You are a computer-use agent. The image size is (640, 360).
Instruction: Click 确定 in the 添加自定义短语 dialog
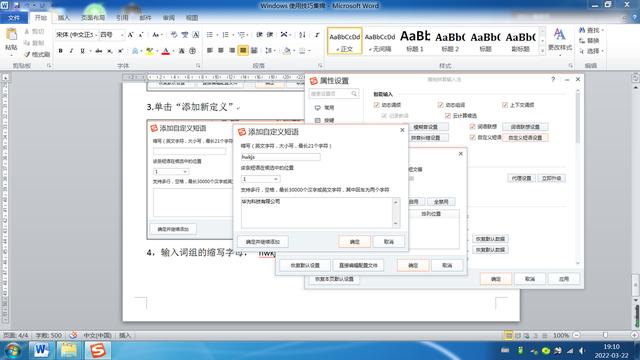[355, 242]
